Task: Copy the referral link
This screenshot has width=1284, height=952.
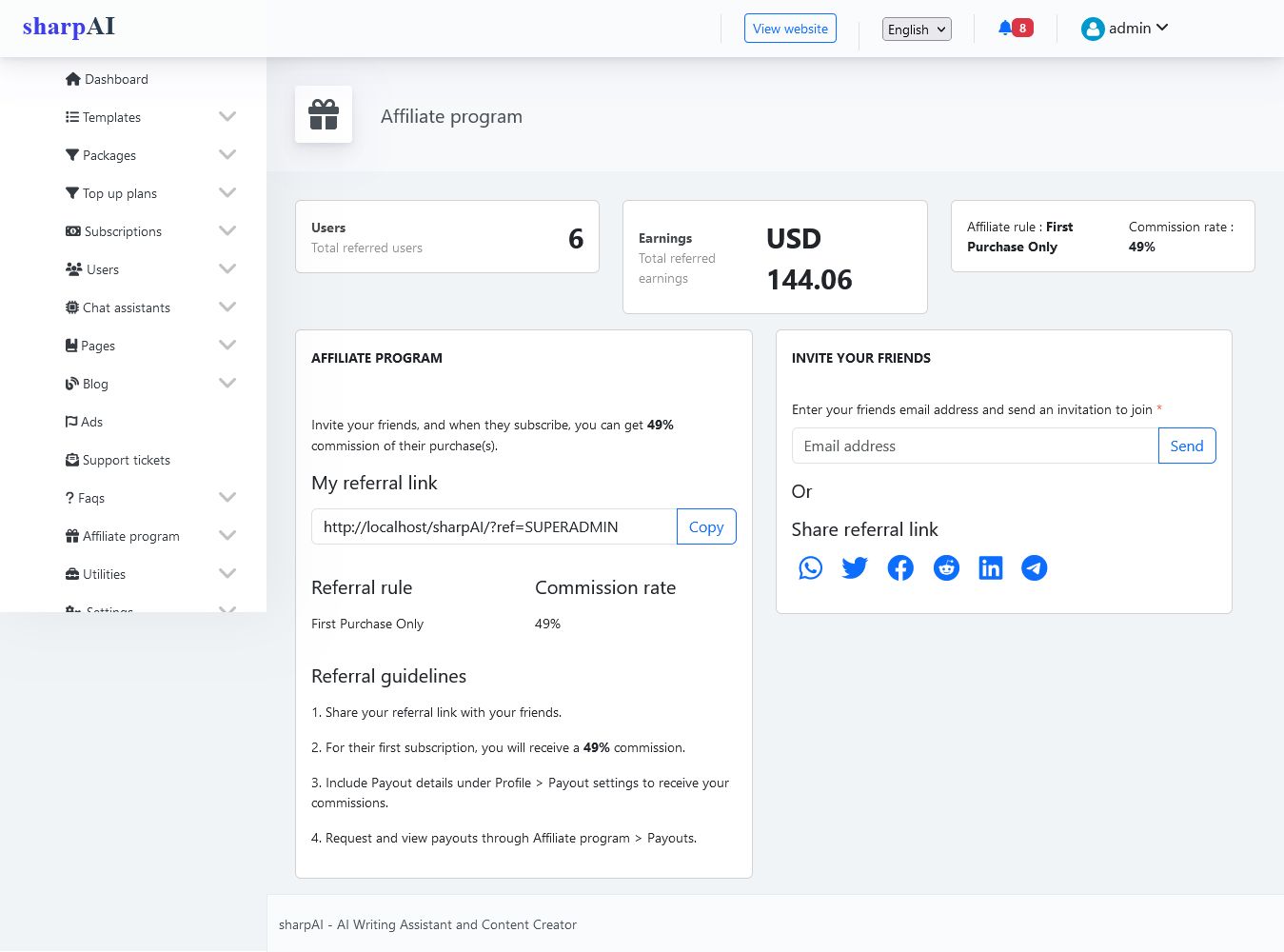Action: 706,526
